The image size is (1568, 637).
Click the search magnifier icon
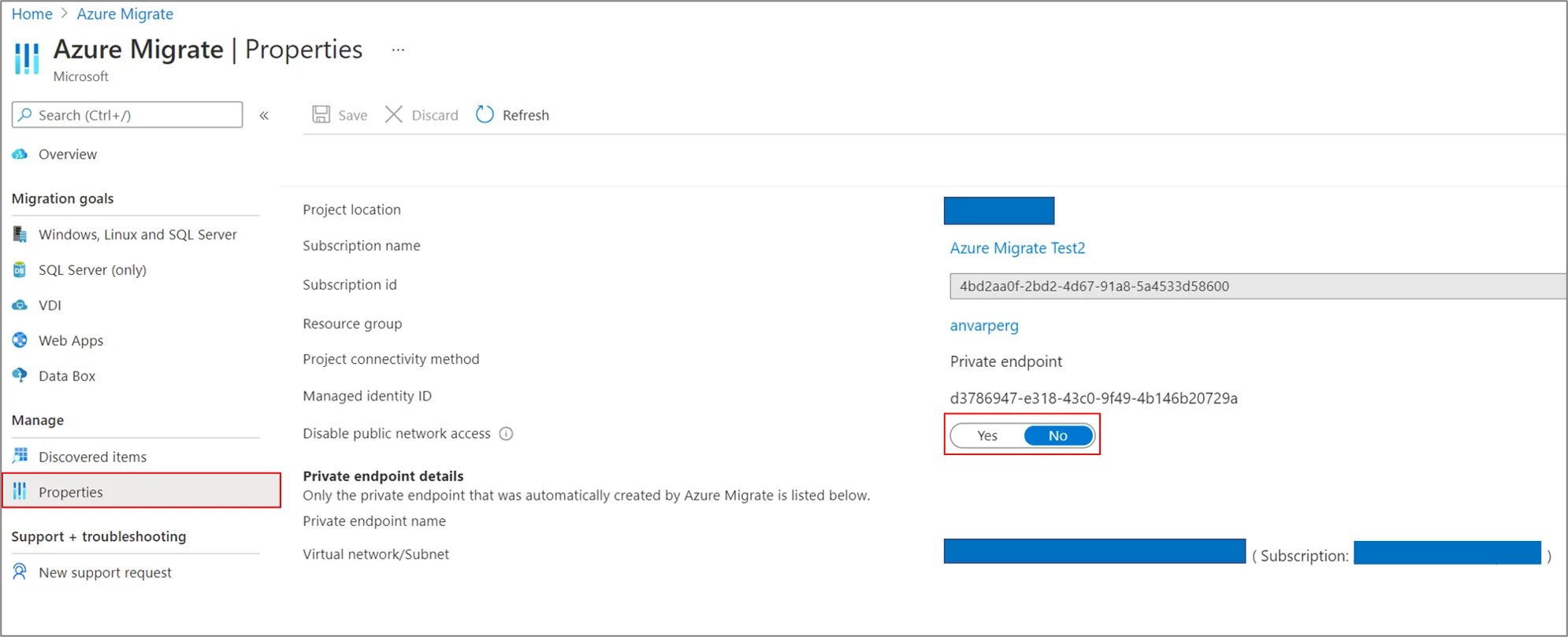25,115
